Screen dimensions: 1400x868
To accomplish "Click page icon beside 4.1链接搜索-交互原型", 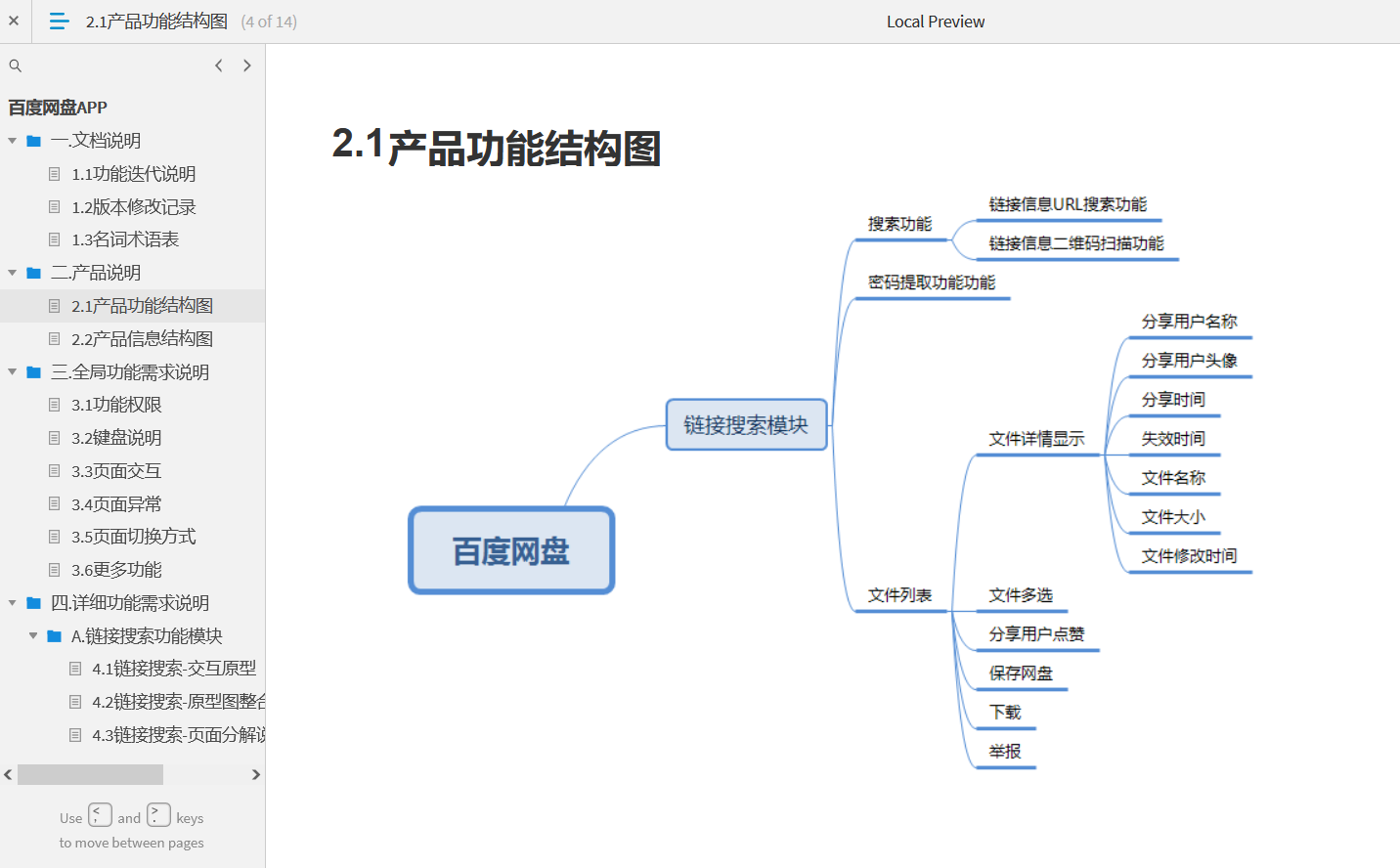I will coord(75,669).
